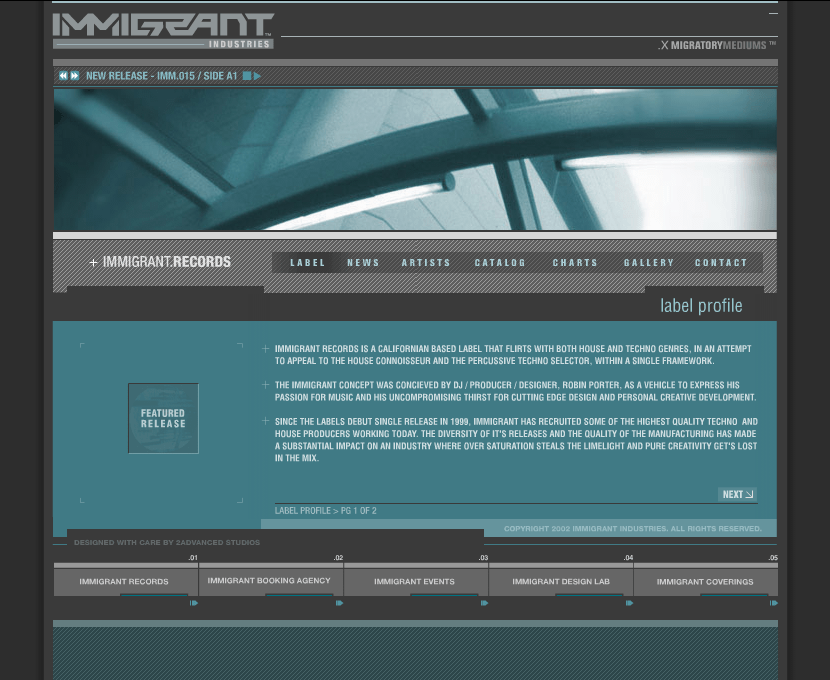Click the 'NEW RELEASE - IMM.015 / SIDE A1' text

(x=161, y=76)
